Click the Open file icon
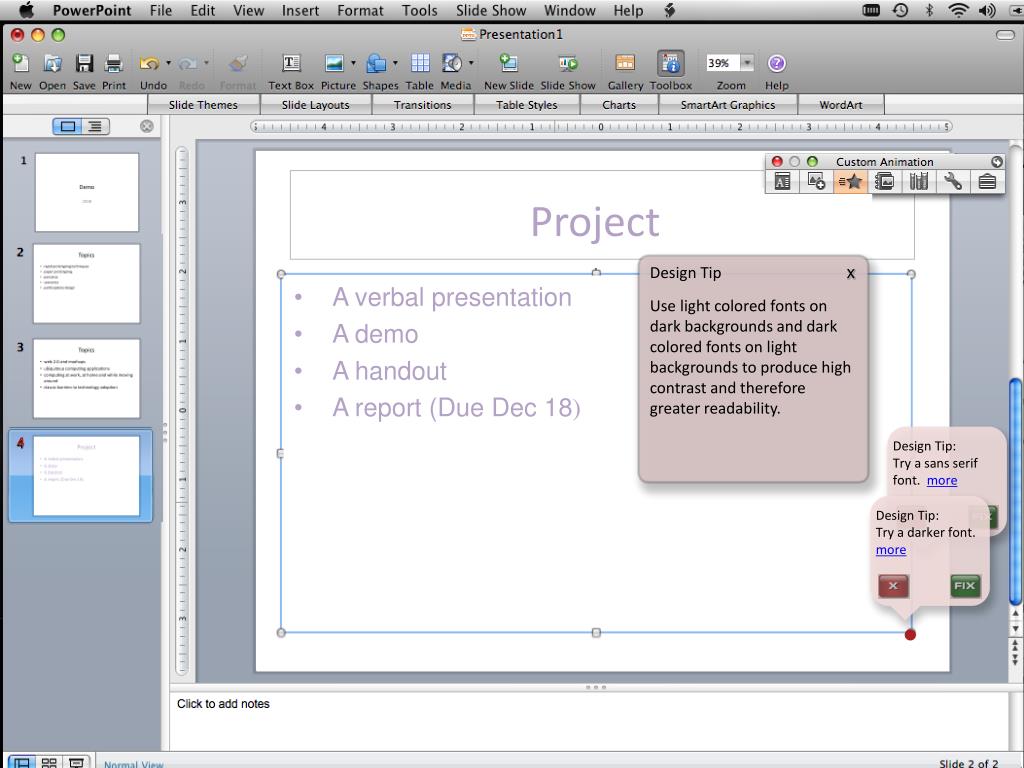1024x768 pixels. tap(52, 63)
